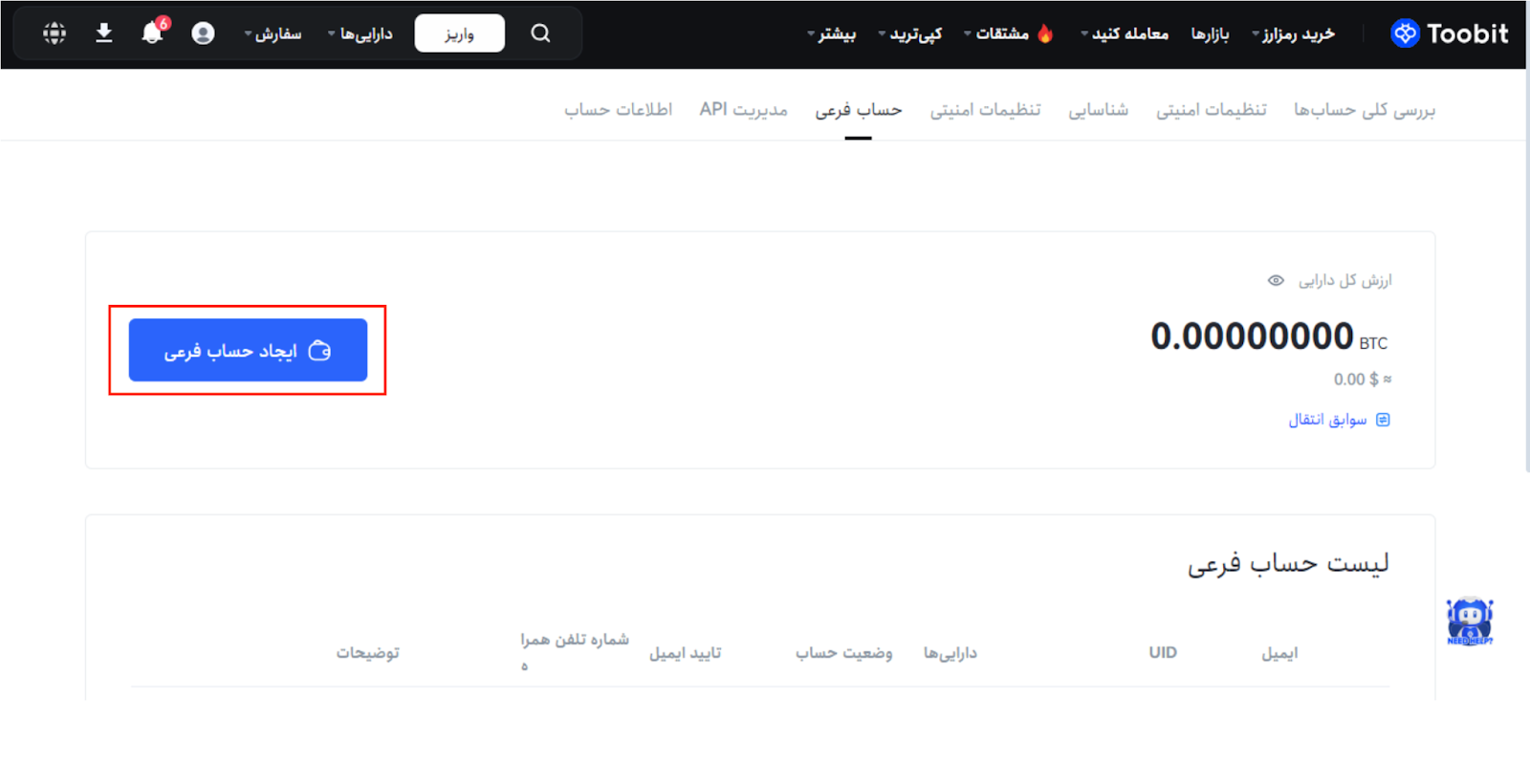1530x784 pixels.
Task: Select the حساب فرعی sub-account tab
Action: click(x=858, y=110)
